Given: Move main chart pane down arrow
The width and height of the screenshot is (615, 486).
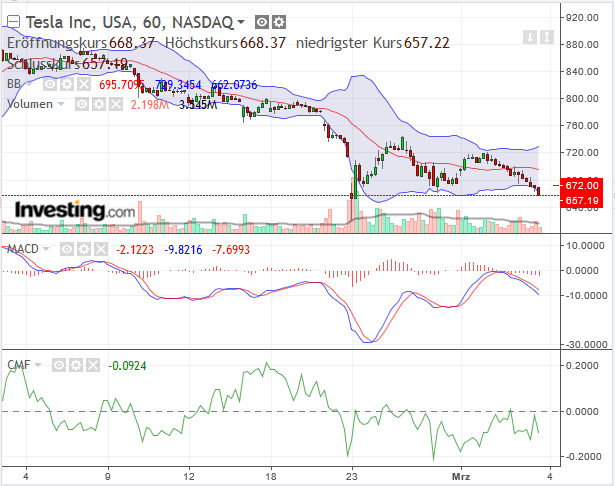Looking at the screenshot, I should pos(530,37).
